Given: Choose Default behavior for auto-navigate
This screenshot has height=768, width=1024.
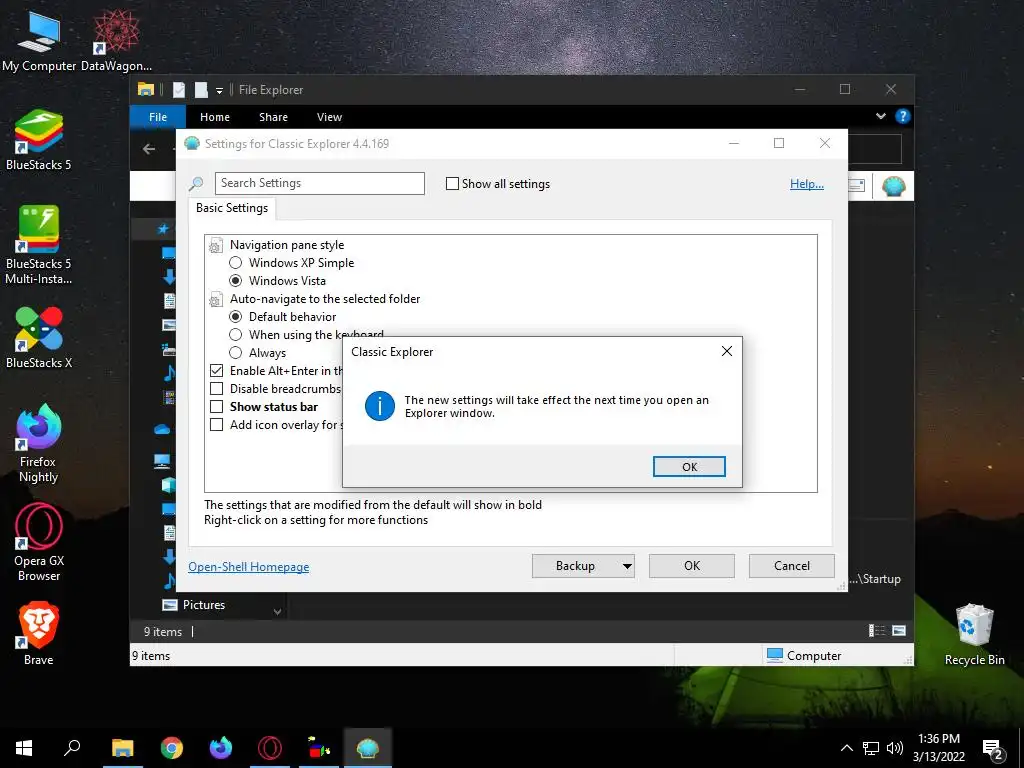Looking at the screenshot, I should point(236,317).
